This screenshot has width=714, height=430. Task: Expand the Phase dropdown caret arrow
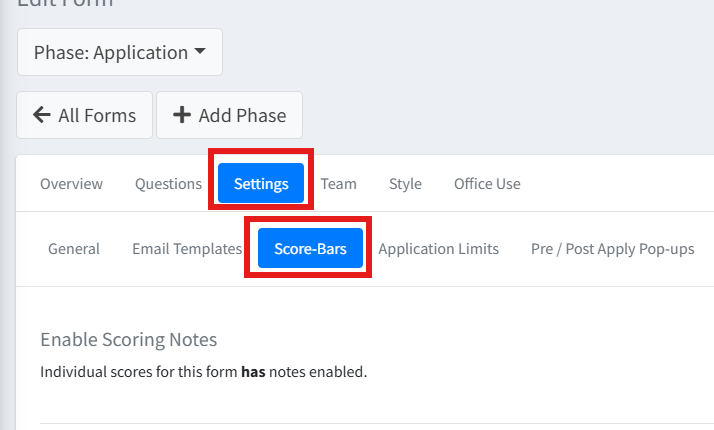click(200, 52)
